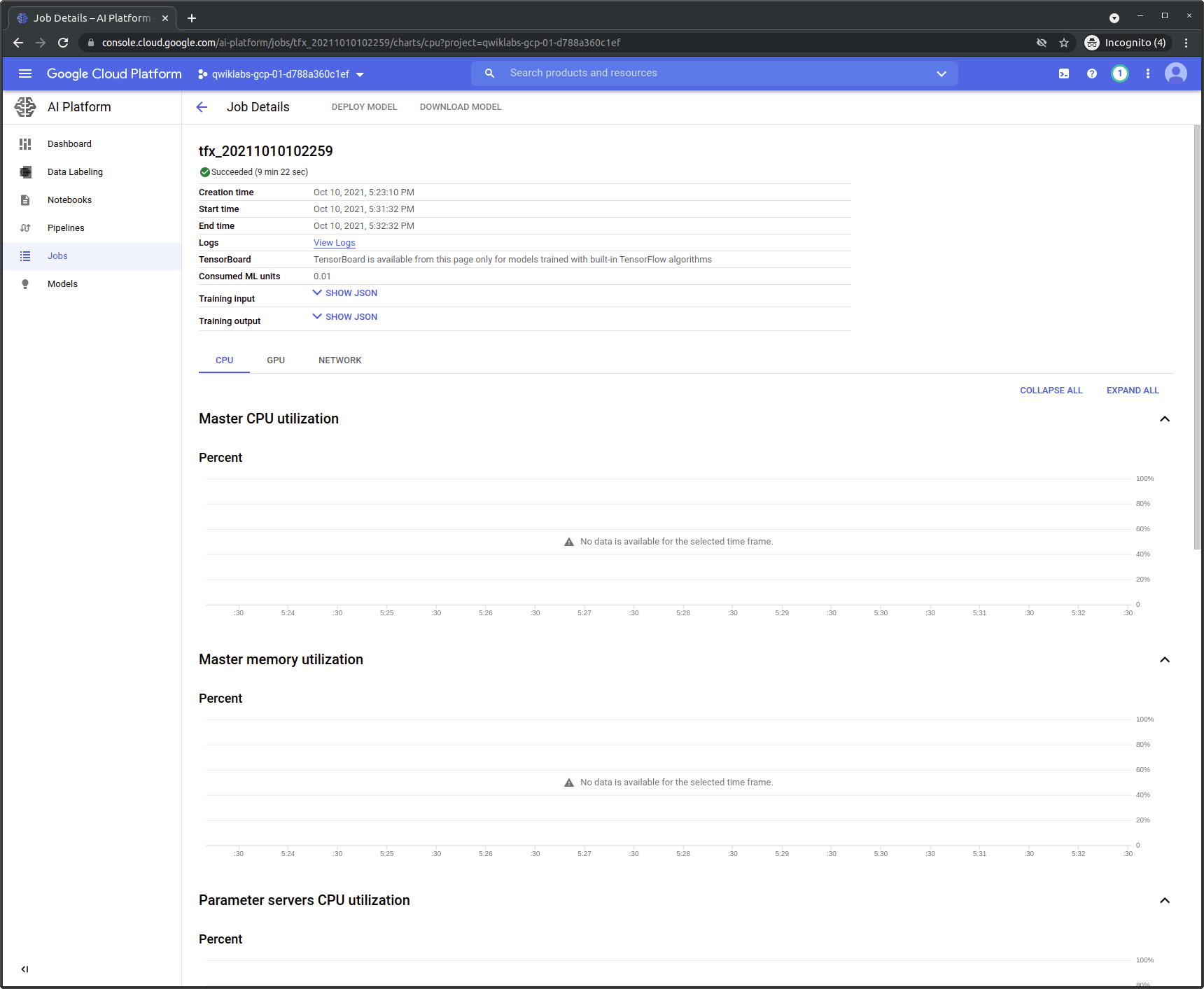Click the third-party cookies blocked eye icon

point(1042,43)
